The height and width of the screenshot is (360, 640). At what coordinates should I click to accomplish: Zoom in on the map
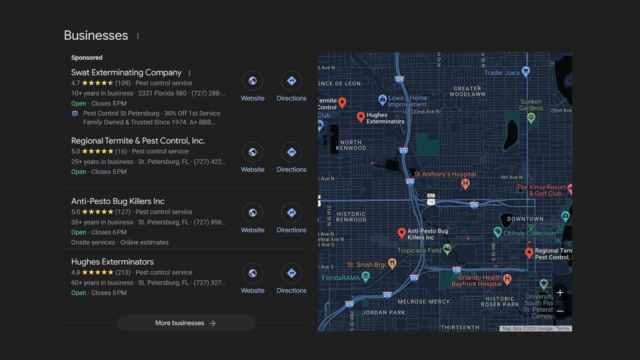tap(560, 293)
